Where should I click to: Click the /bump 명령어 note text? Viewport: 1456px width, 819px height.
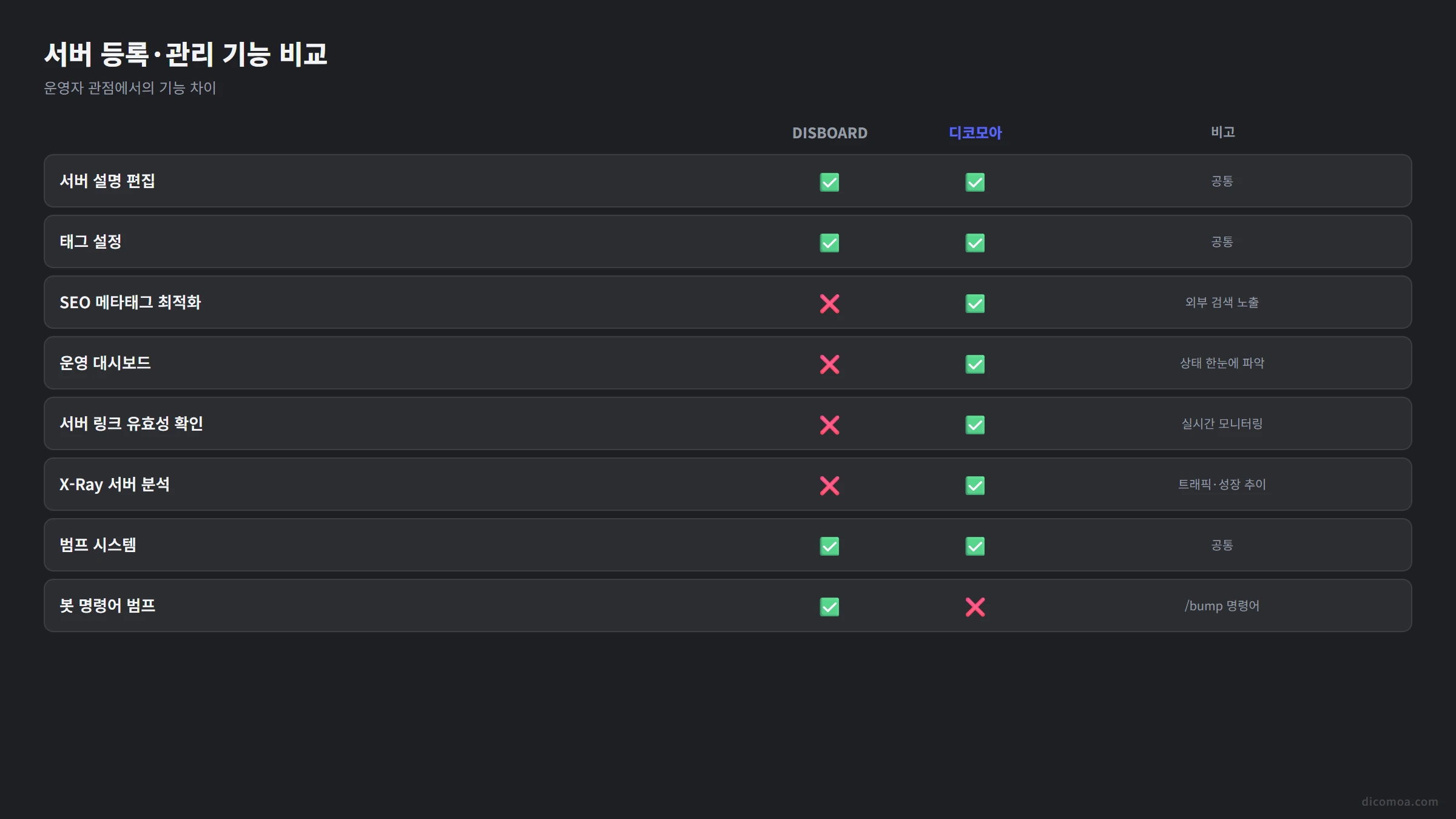tap(1222, 605)
